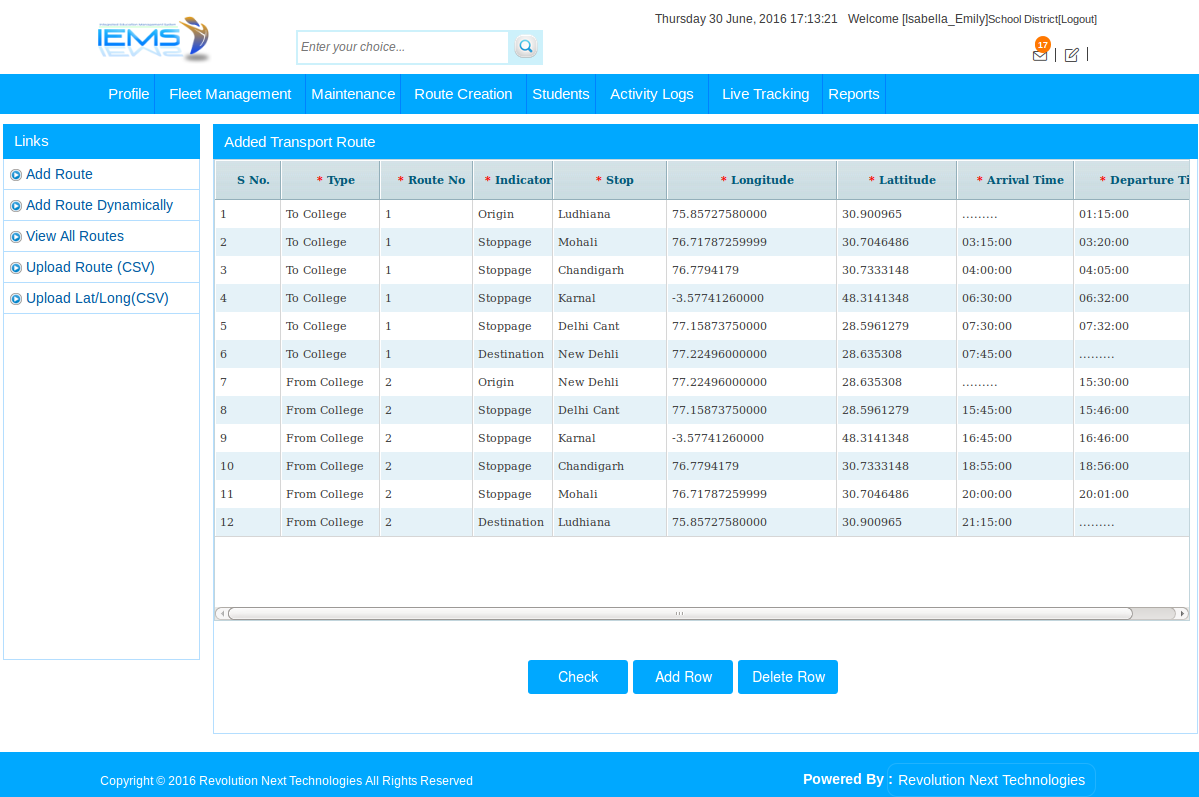The width and height of the screenshot is (1199, 797).
Task: Select the Ludhiana stop cell in row 1
Action: coord(609,214)
